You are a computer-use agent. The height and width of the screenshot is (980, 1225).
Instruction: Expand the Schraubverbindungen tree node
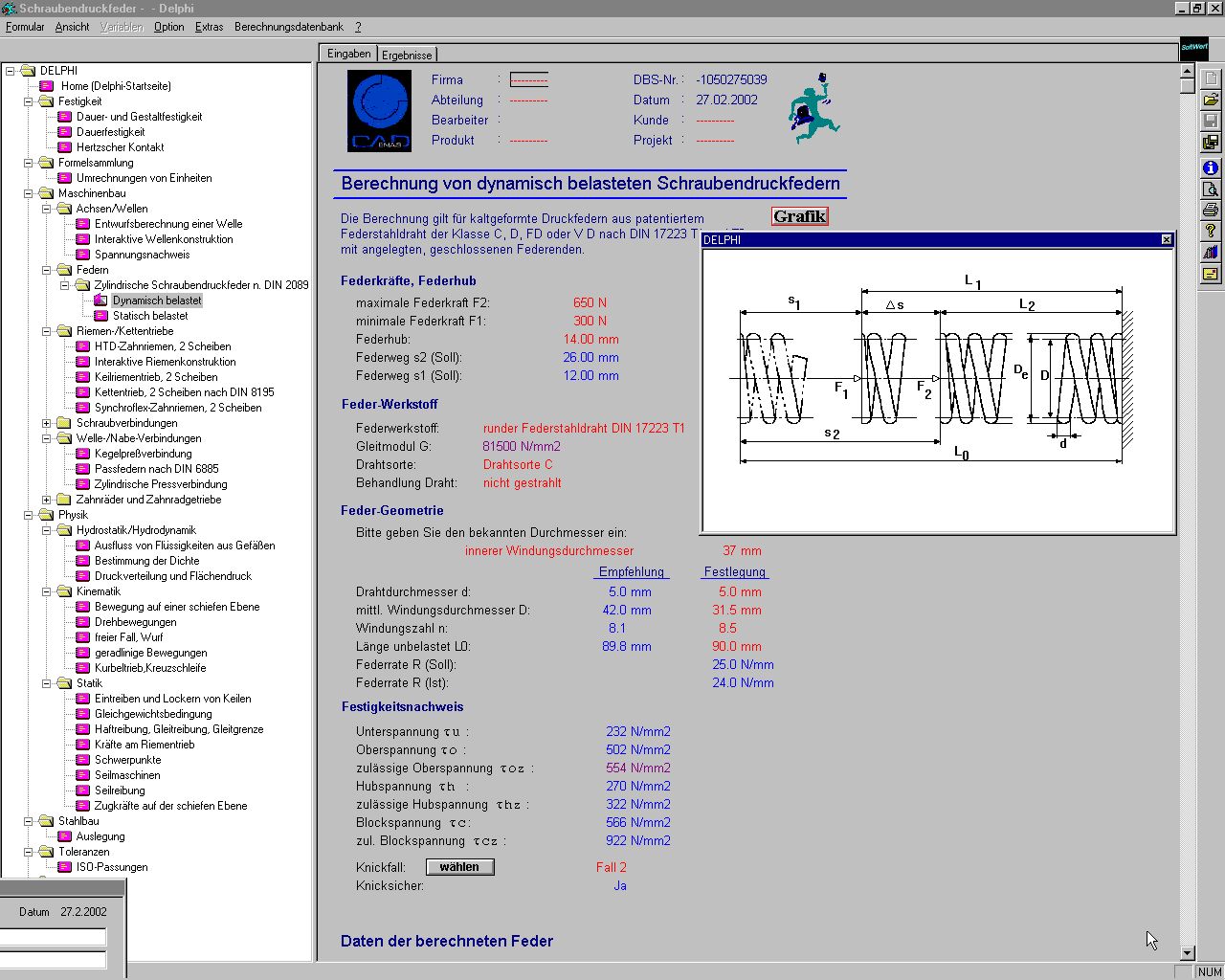(x=46, y=423)
